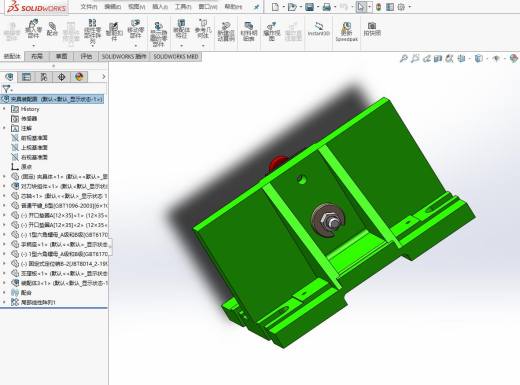
Task: Click the Zoom to Fit magnifier icon
Action: coord(403,59)
